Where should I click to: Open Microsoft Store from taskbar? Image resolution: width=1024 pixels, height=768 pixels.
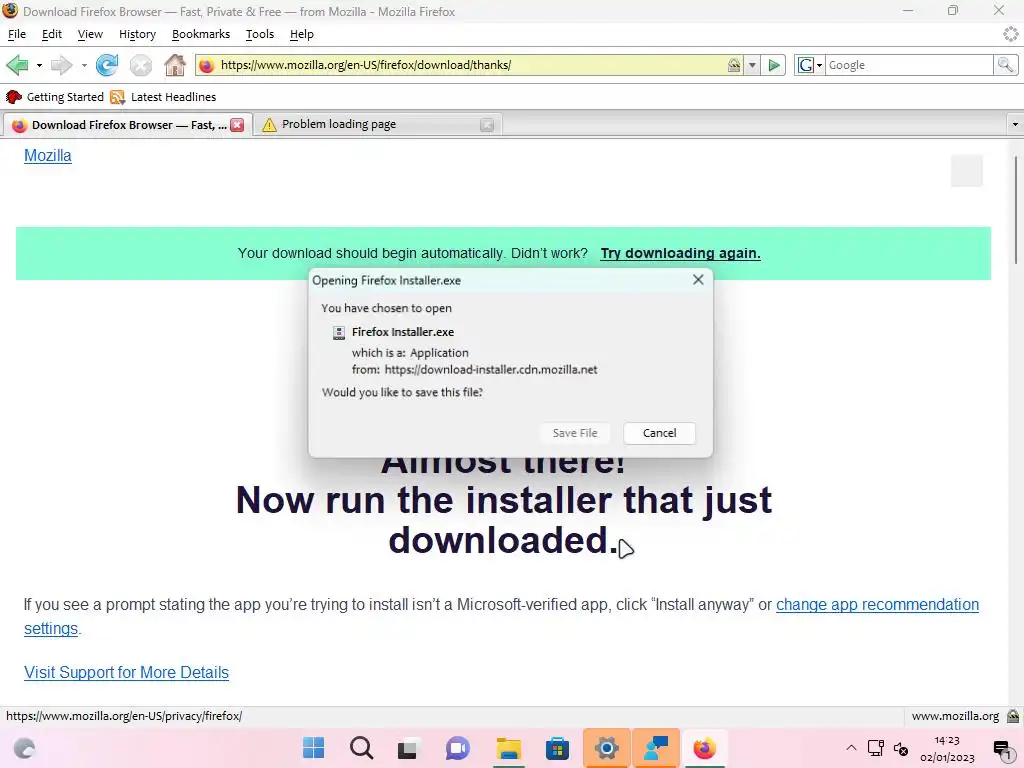(557, 748)
